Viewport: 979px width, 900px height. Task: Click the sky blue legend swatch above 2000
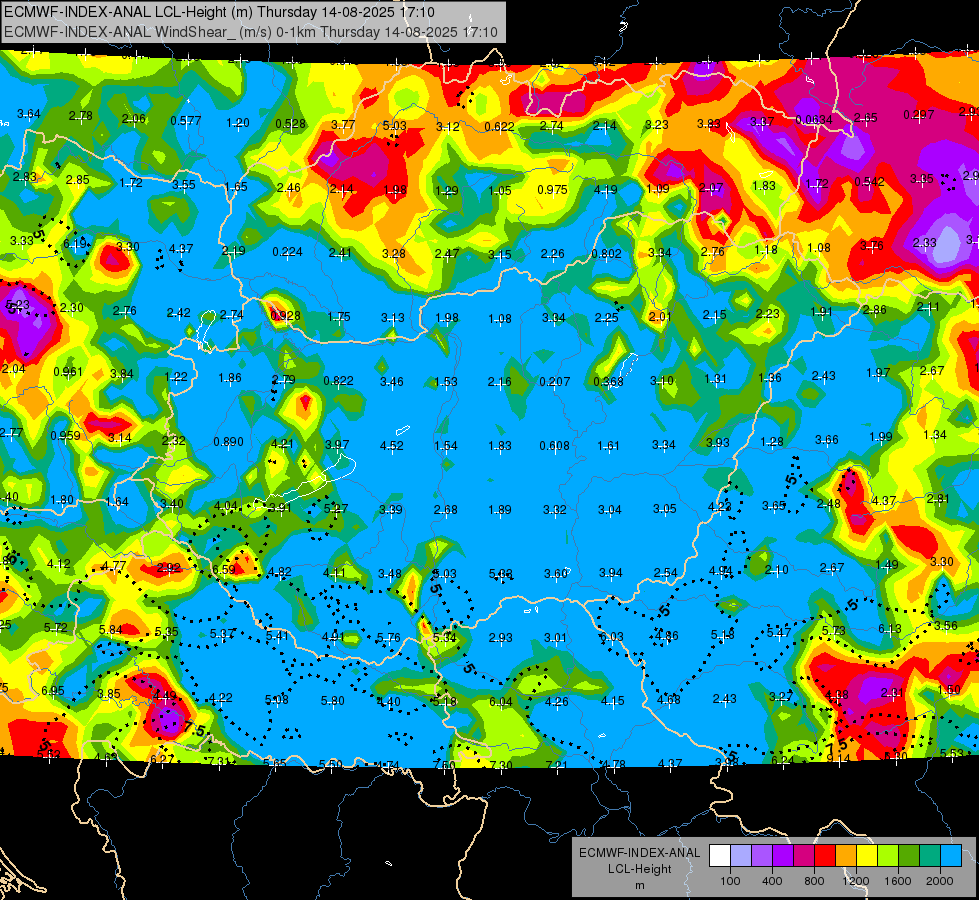[951, 856]
